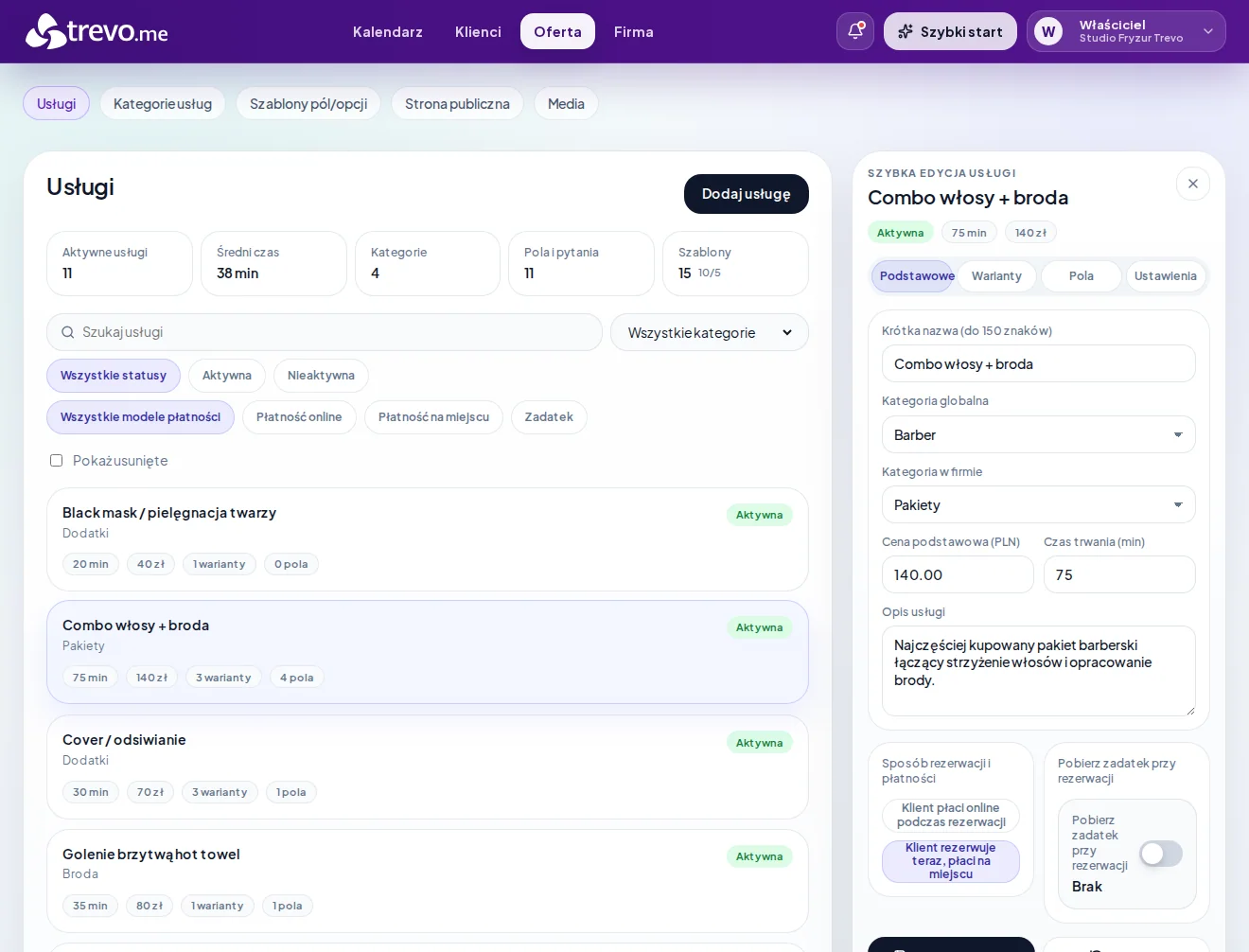Click the Kategorie stat card
Viewport: 1249px width, 952px height.
coord(428,263)
